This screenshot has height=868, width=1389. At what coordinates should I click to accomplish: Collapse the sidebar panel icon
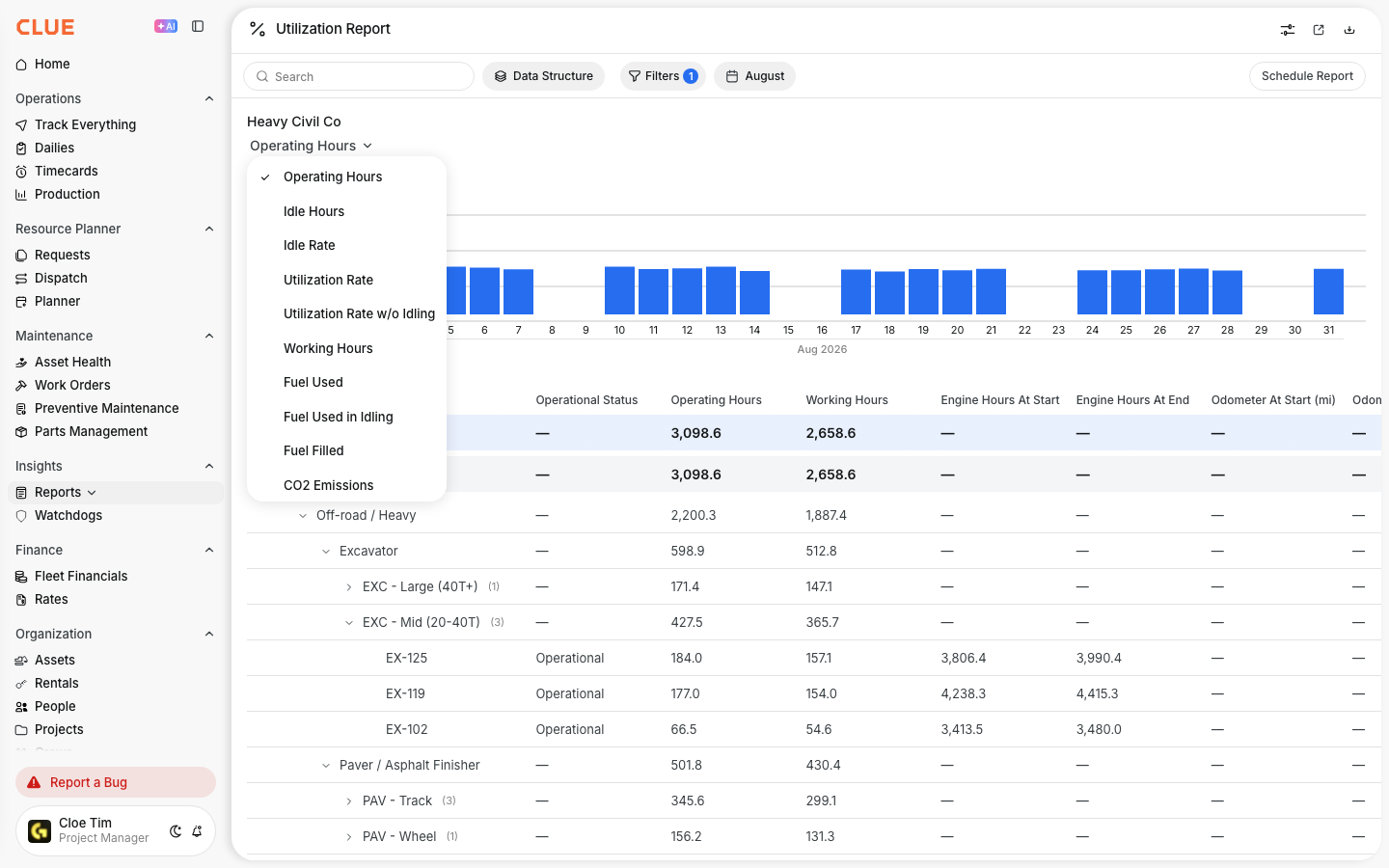[198, 27]
